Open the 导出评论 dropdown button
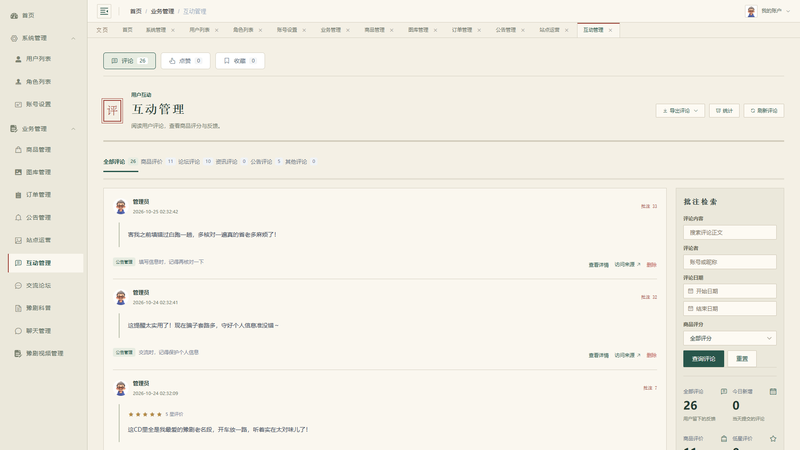This screenshot has height=450, width=800. click(680, 111)
